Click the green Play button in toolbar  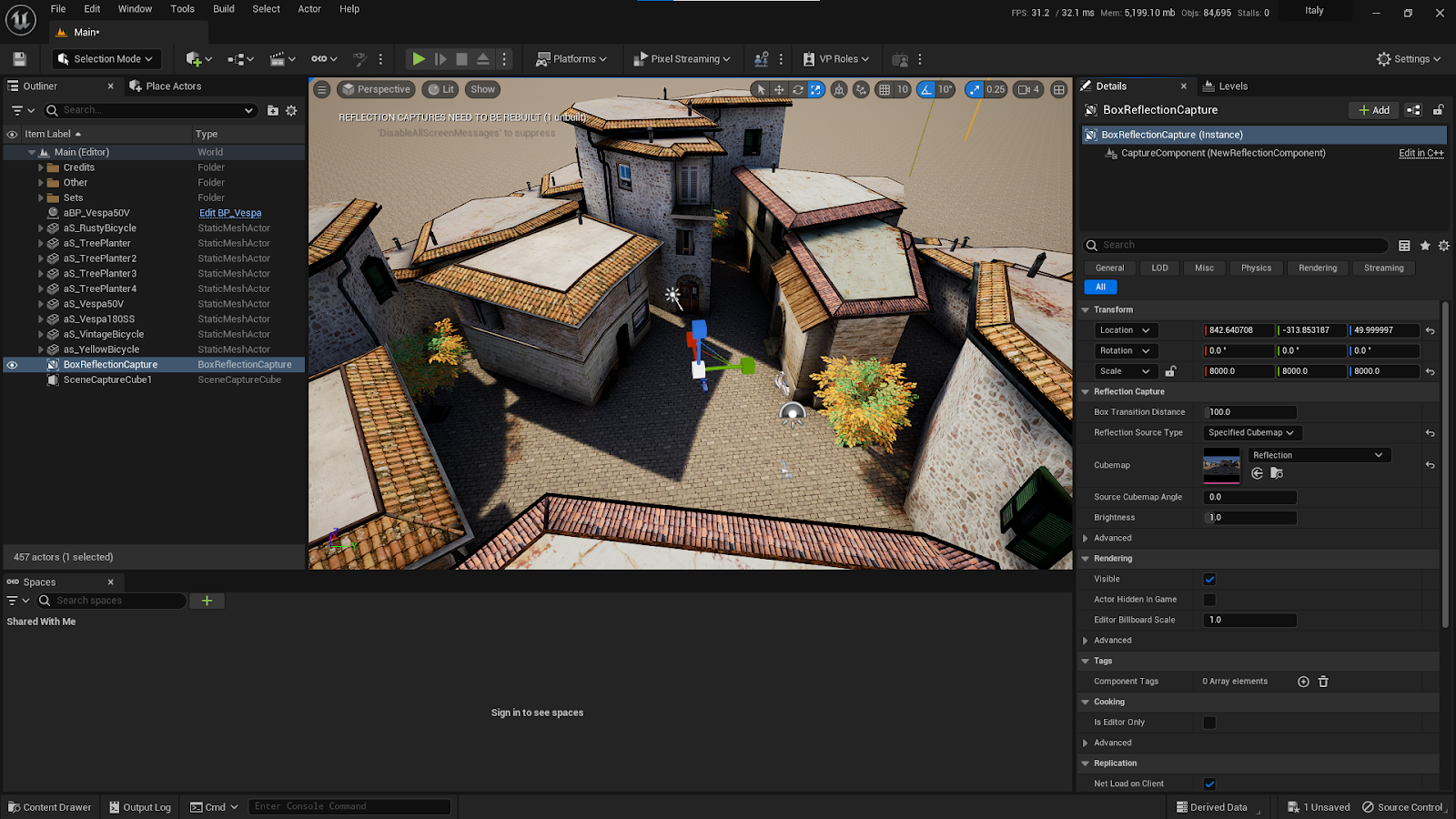tap(418, 59)
